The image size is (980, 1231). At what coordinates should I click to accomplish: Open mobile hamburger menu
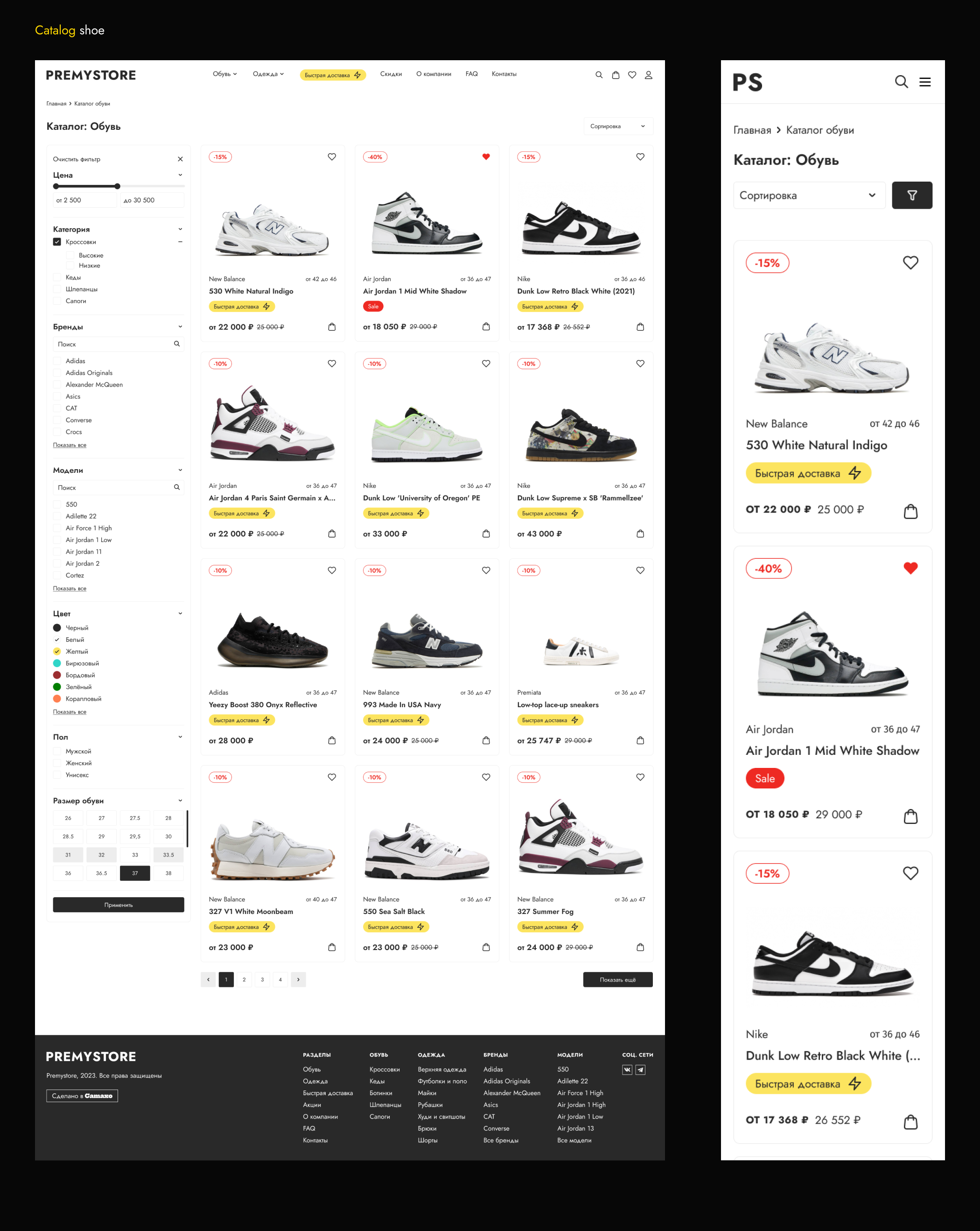pyautogui.click(x=924, y=82)
